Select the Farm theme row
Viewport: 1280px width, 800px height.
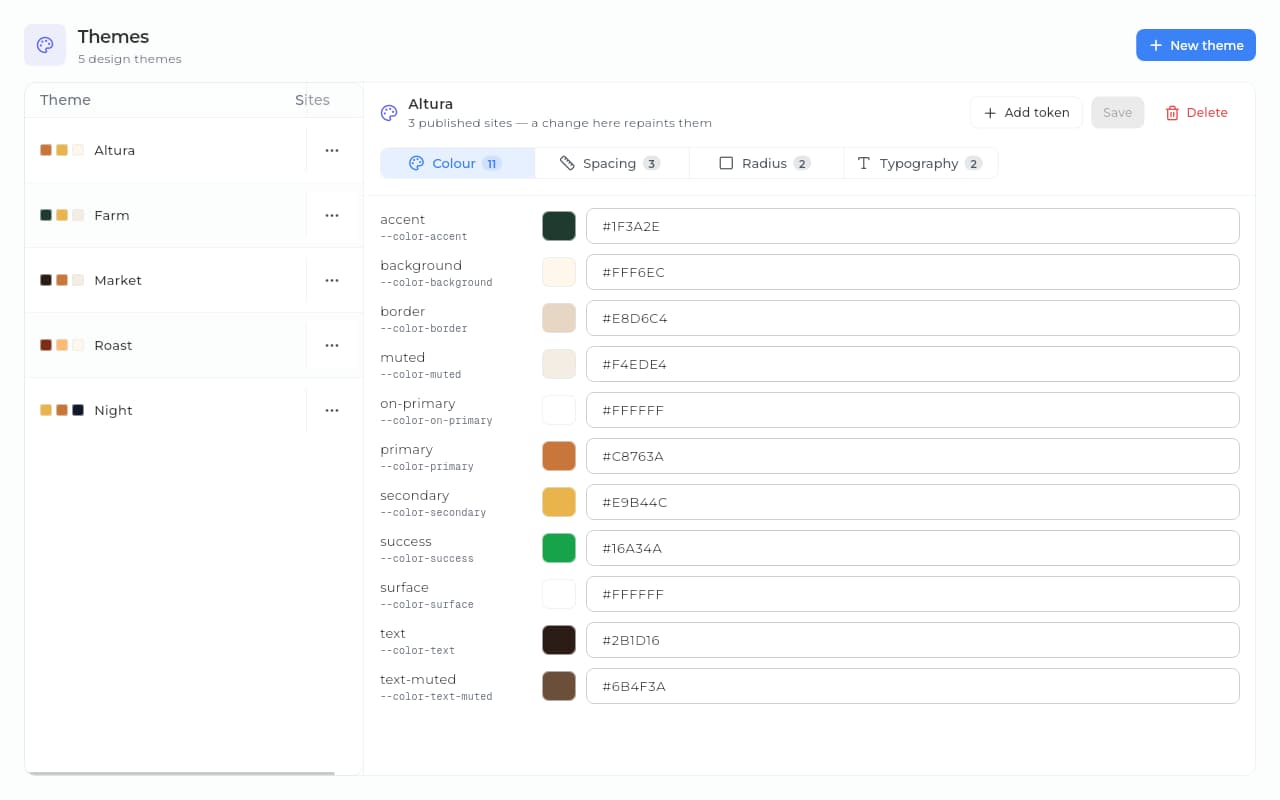(x=194, y=215)
